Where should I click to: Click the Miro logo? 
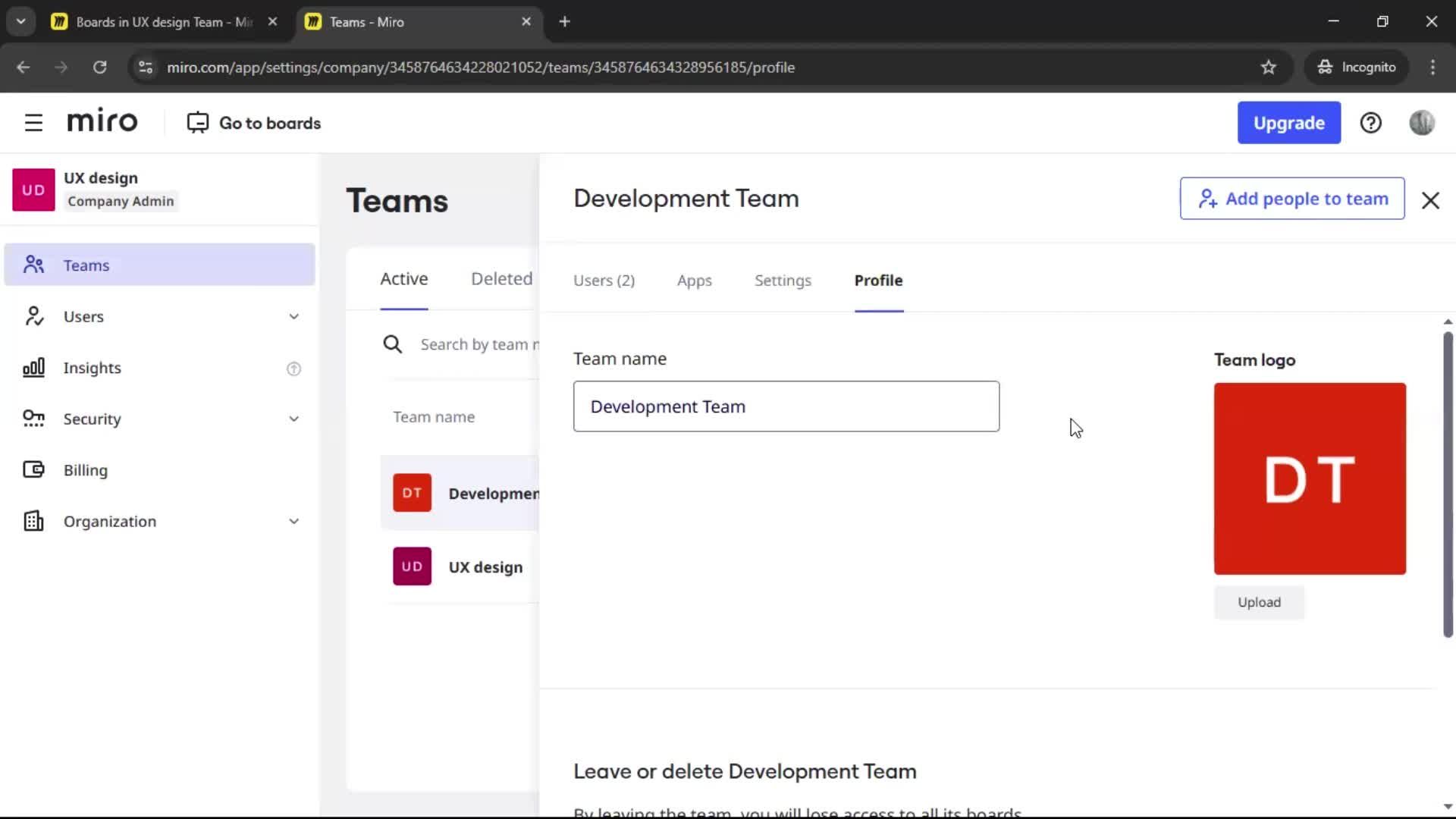point(102,121)
